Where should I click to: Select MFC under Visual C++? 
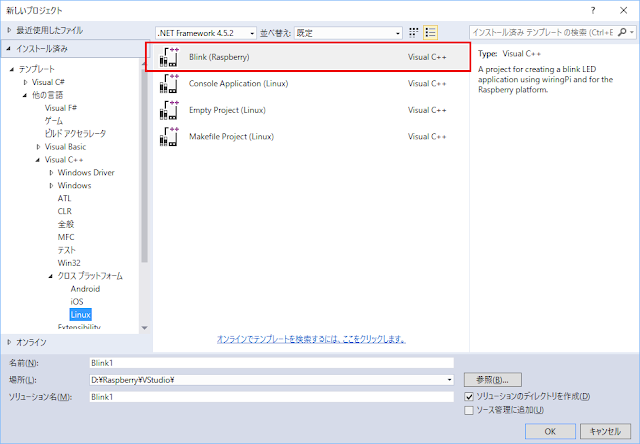point(66,237)
